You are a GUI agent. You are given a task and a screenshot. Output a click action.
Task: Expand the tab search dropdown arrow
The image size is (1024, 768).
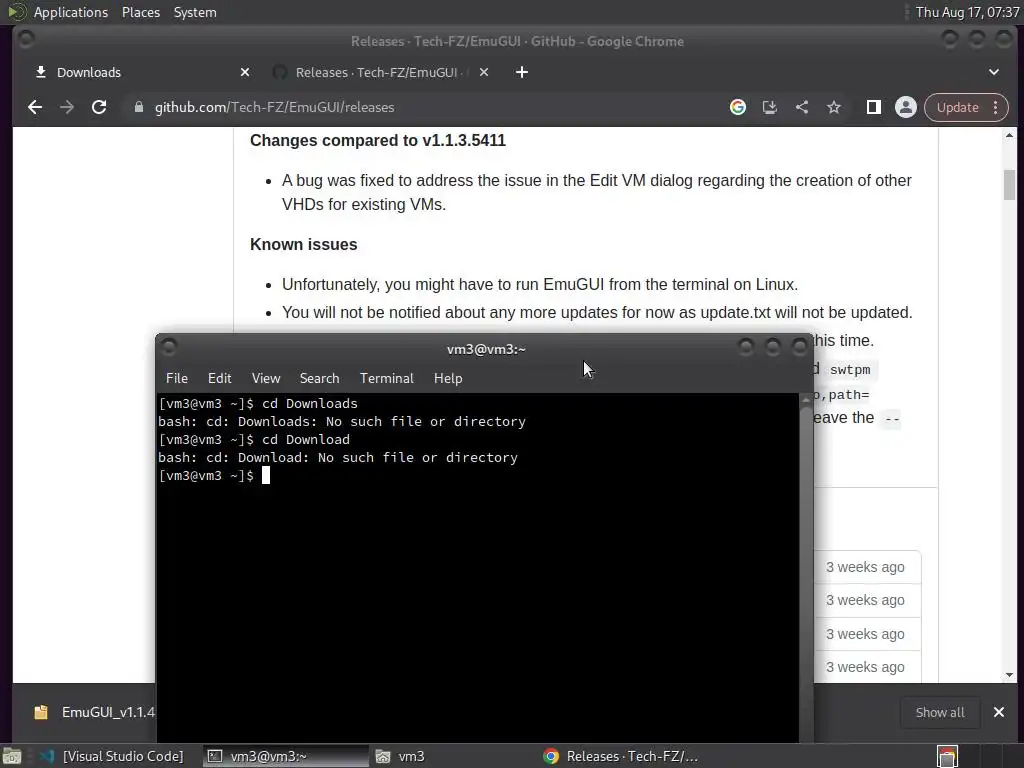point(994,72)
